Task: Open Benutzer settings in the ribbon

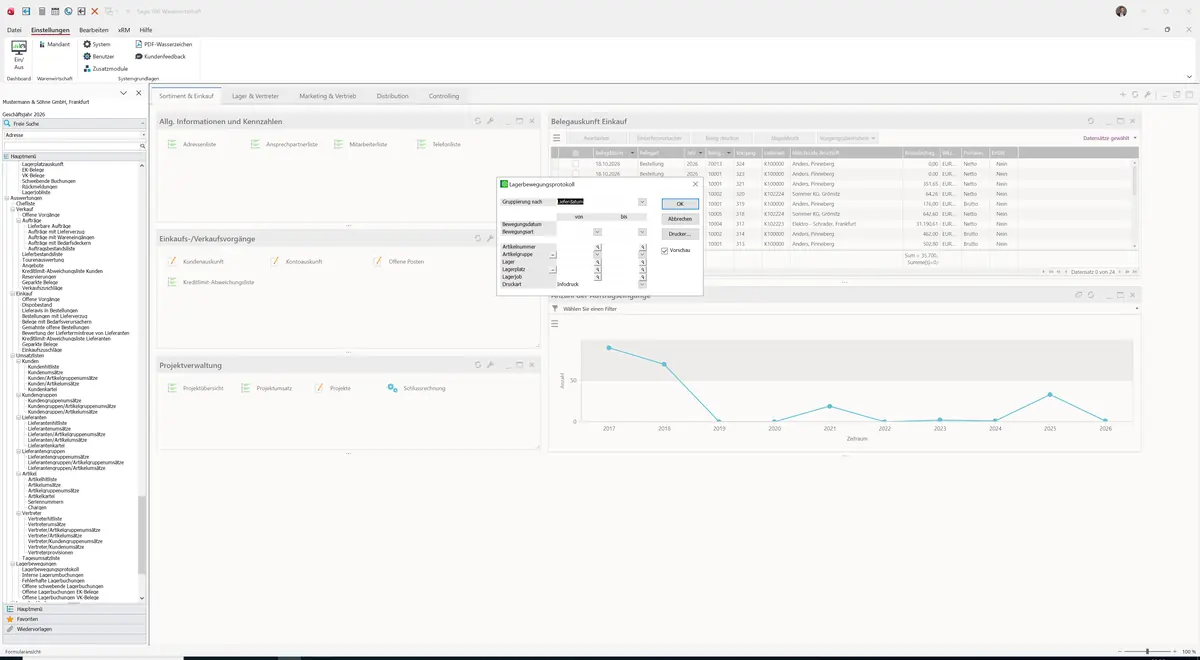Action: coord(100,56)
